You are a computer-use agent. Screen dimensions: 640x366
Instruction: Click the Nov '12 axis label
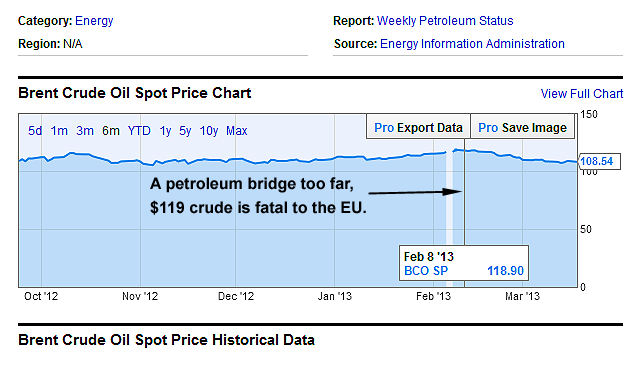pos(140,296)
